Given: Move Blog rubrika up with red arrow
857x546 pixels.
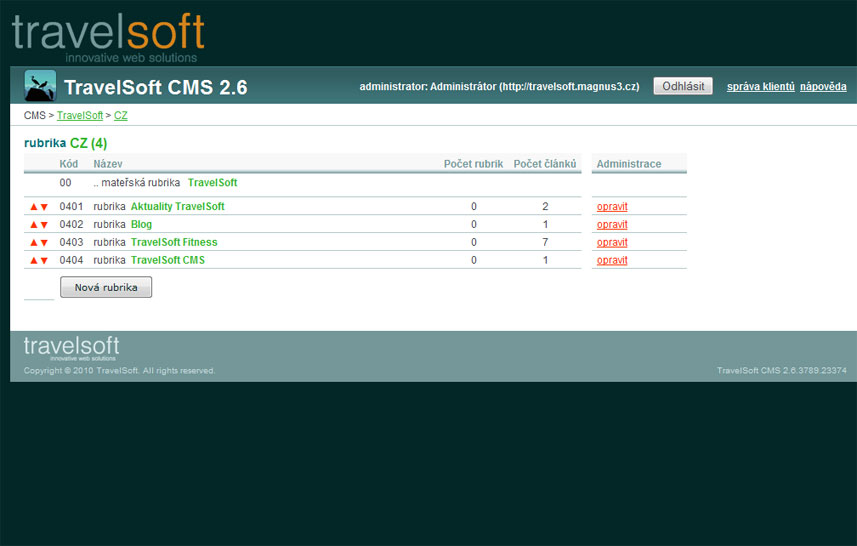Looking at the screenshot, I should (x=34, y=225).
